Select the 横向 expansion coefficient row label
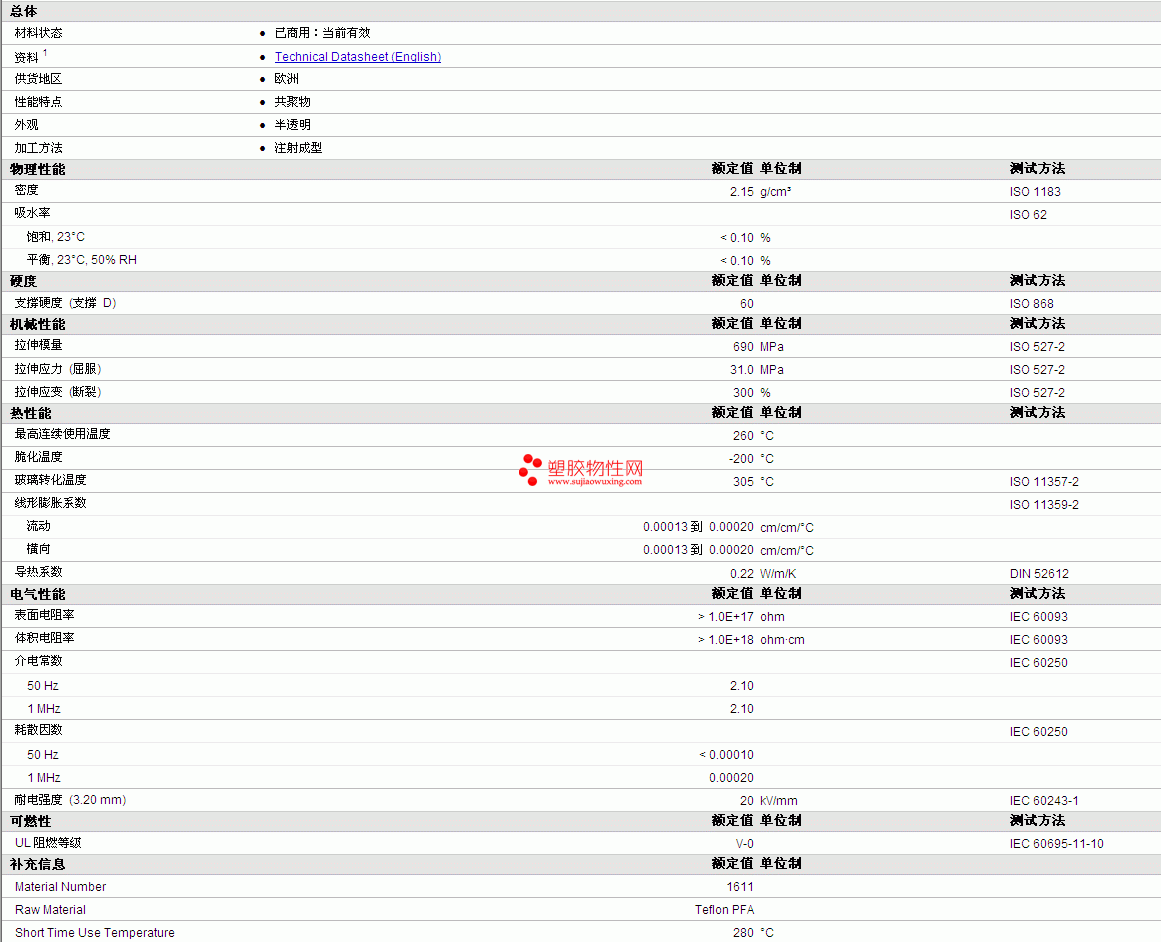The width and height of the screenshot is (1161, 942). (x=39, y=550)
